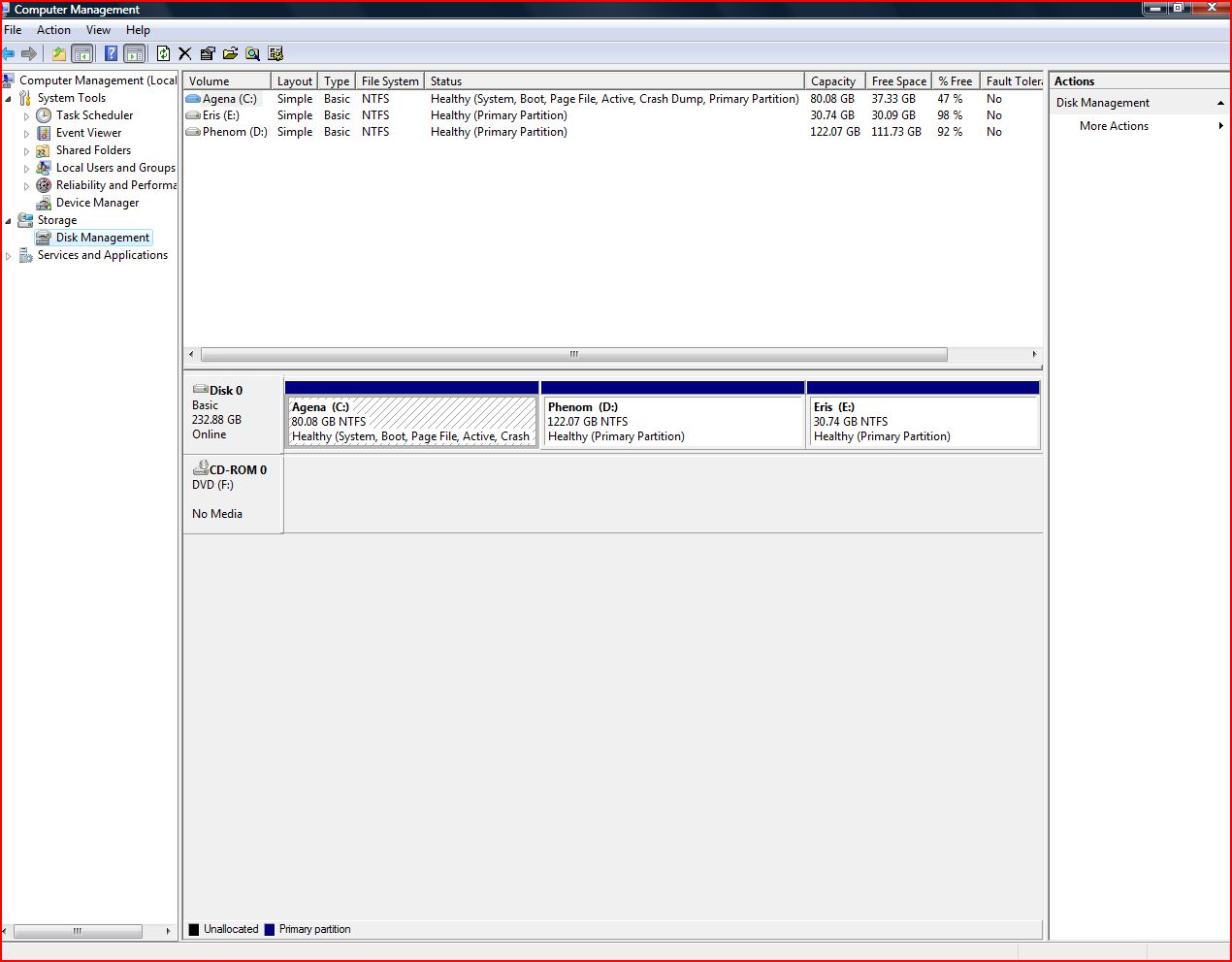
Task: Expand the Services and Applications node
Action: [x=9, y=256]
